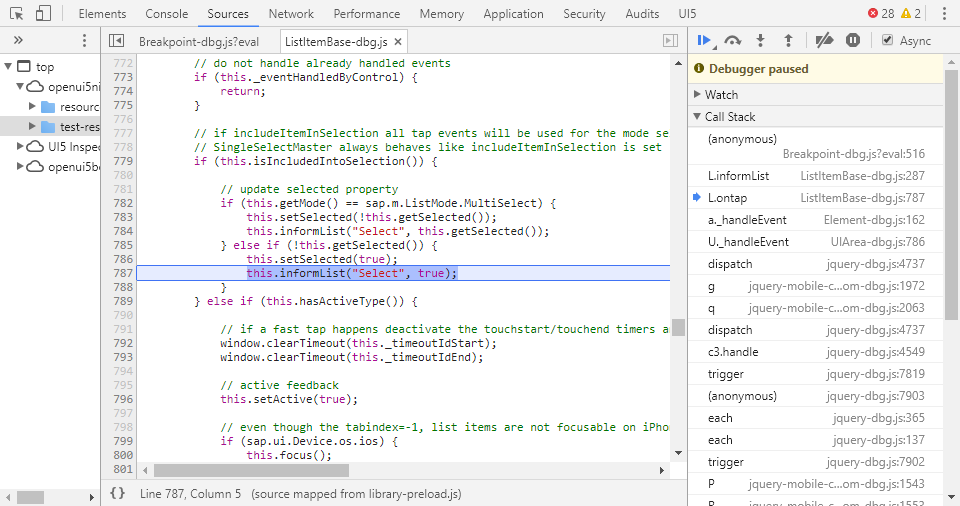This screenshot has width=960, height=506.
Task: Switch to the Application panel
Action: (x=513, y=13)
